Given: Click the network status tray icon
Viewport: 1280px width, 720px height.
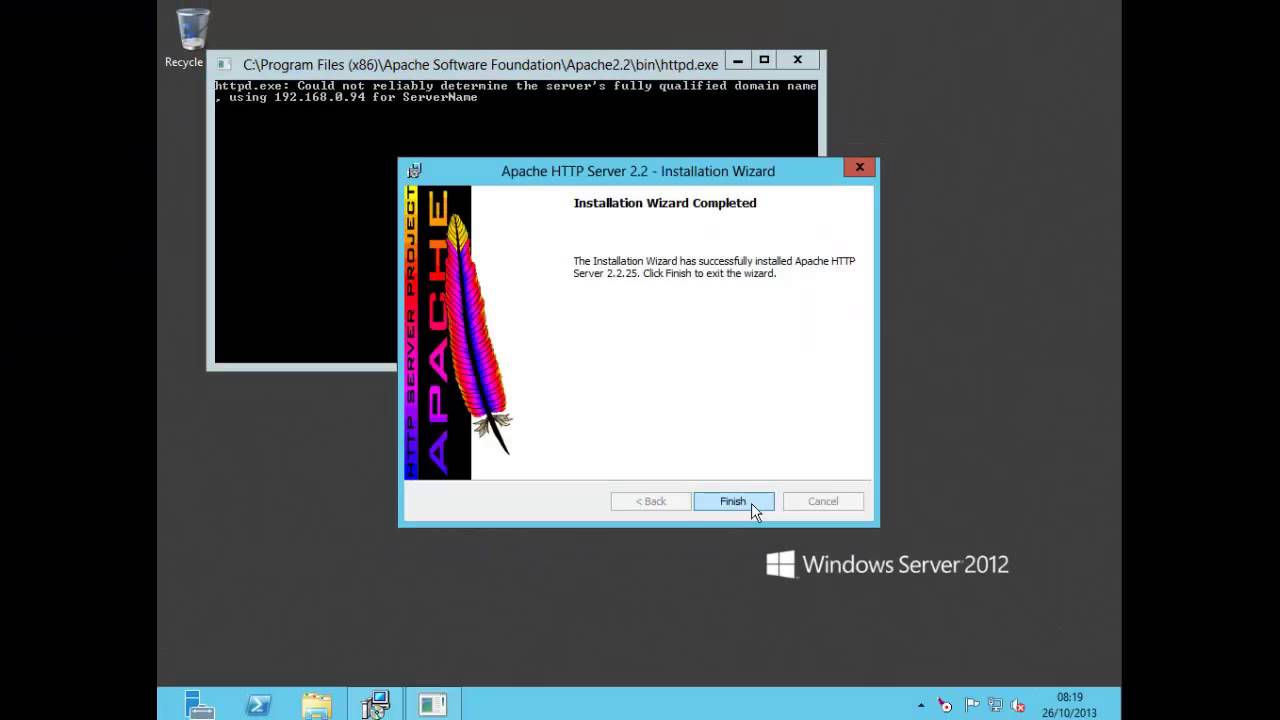Looking at the screenshot, I should pyautogui.click(x=995, y=706).
